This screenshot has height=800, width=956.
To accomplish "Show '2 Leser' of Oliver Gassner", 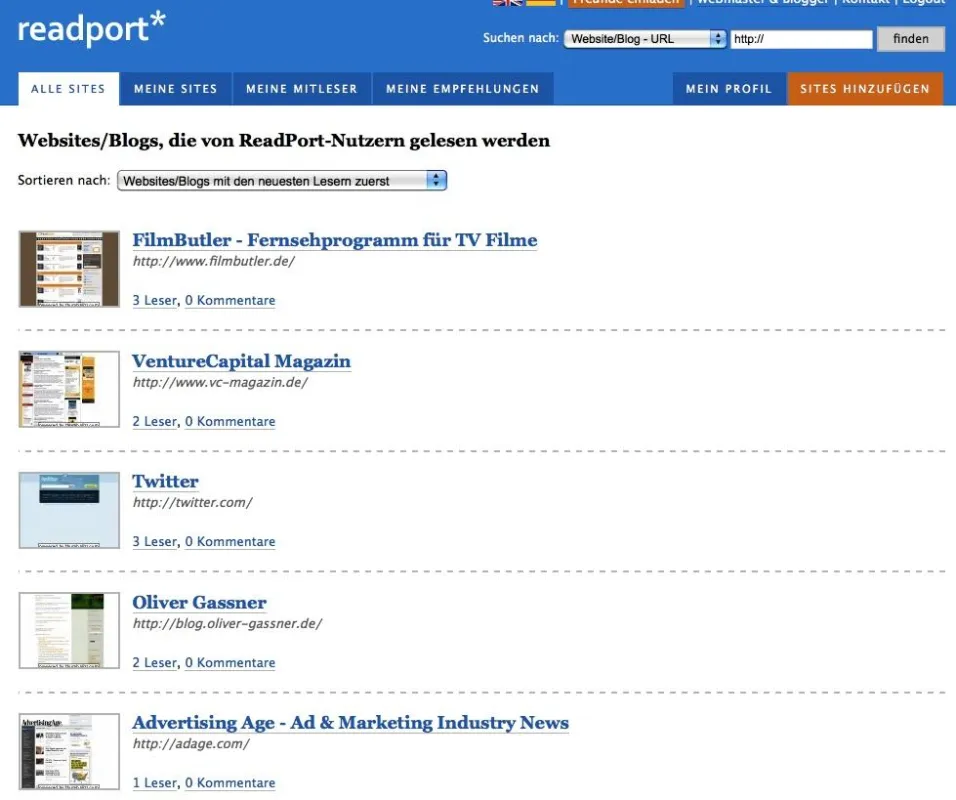I will pyautogui.click(x=154, y=663).
